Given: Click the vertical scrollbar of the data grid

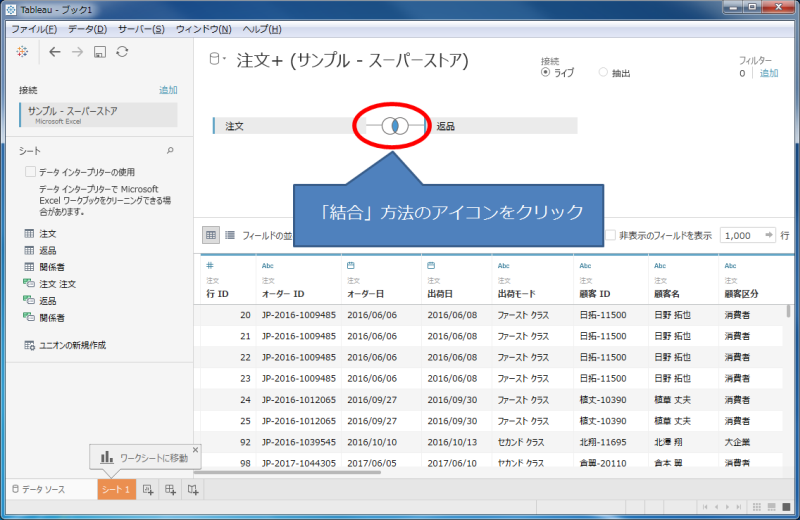Looking at the screenshot, I should (788, 311).
